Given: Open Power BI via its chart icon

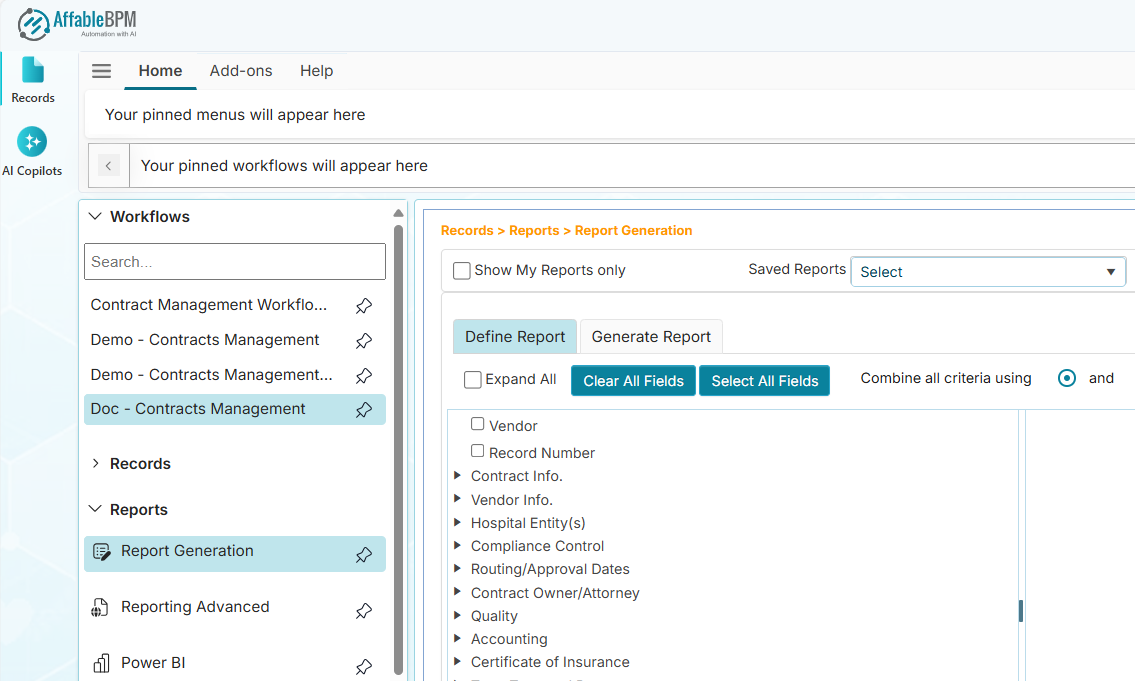Looking at the screenshot, I should click(x=102, y=662).
